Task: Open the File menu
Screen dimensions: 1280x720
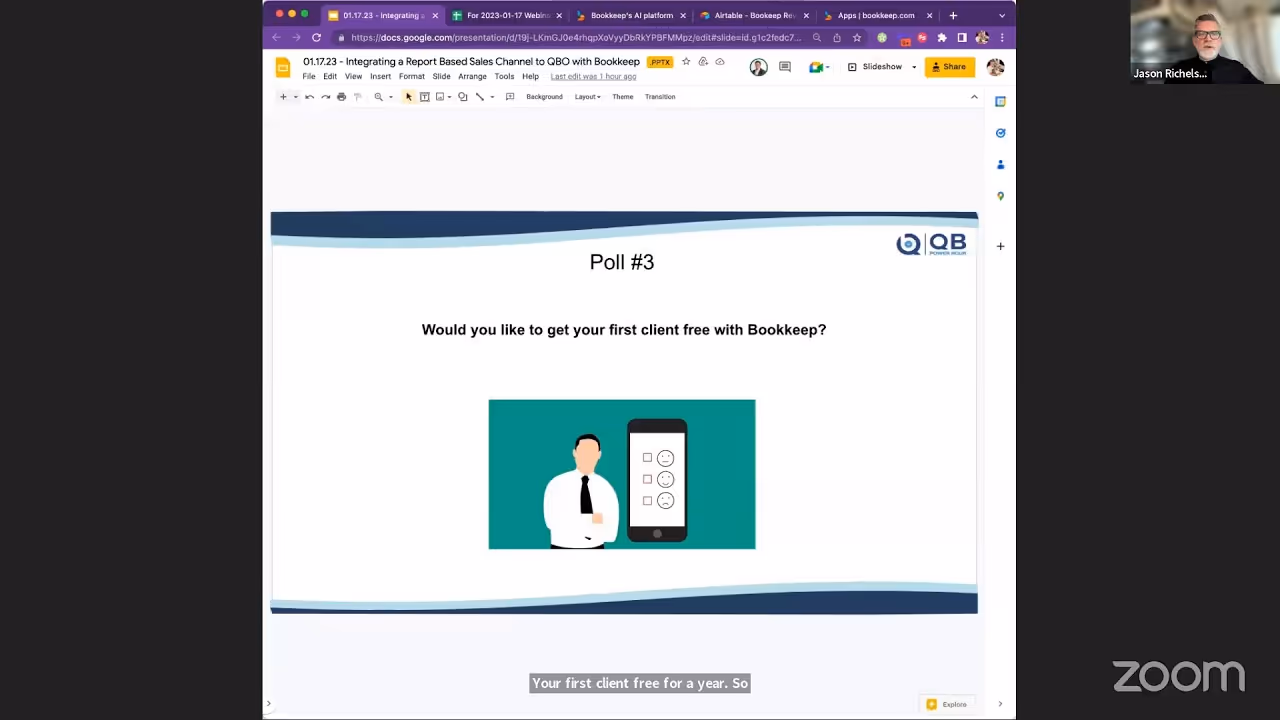Action: coord(309,77)
